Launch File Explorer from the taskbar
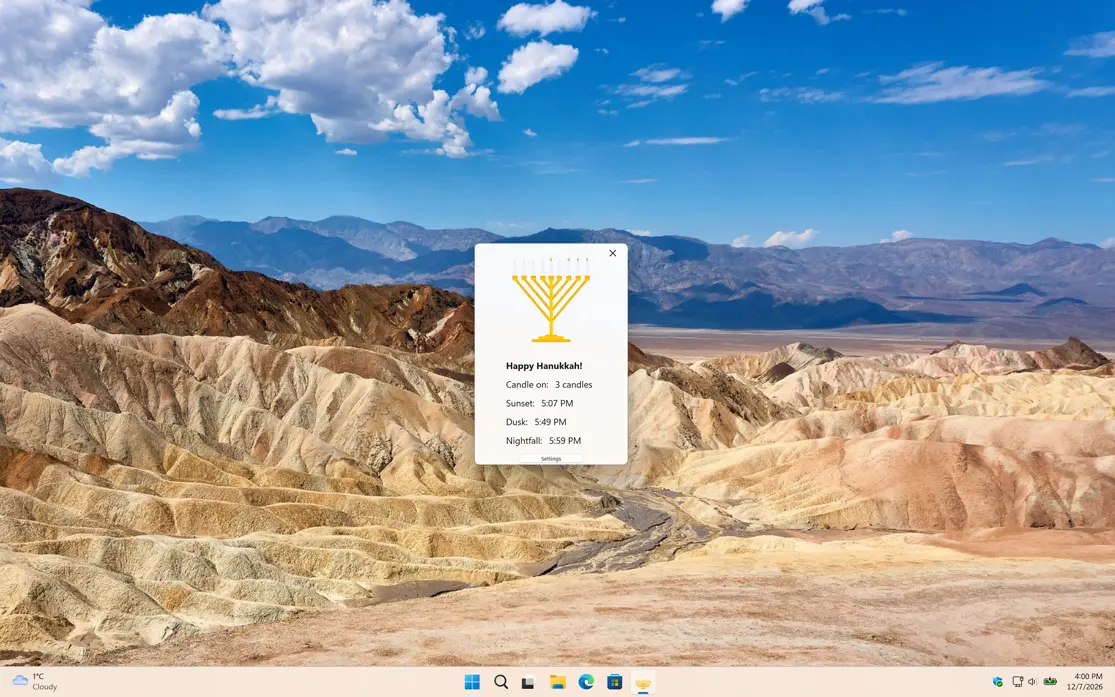Image resolution: width=1115 pixels, height=697 pixels. pos(558,682)
